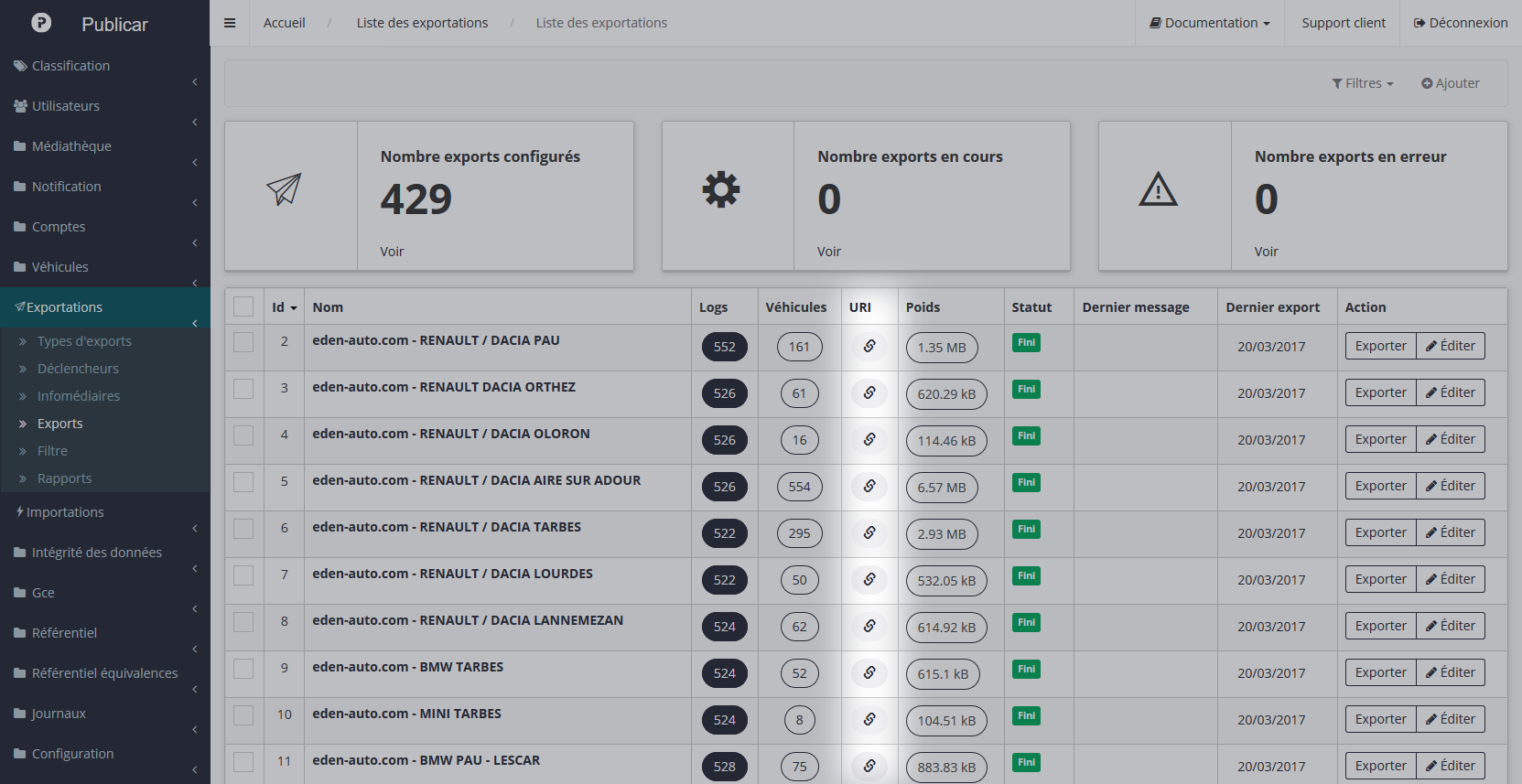The width and height of the screenshot is (1522, 784).
Task: Expand the Véhicules sidebar menu
Action: (x=105, y=267)
